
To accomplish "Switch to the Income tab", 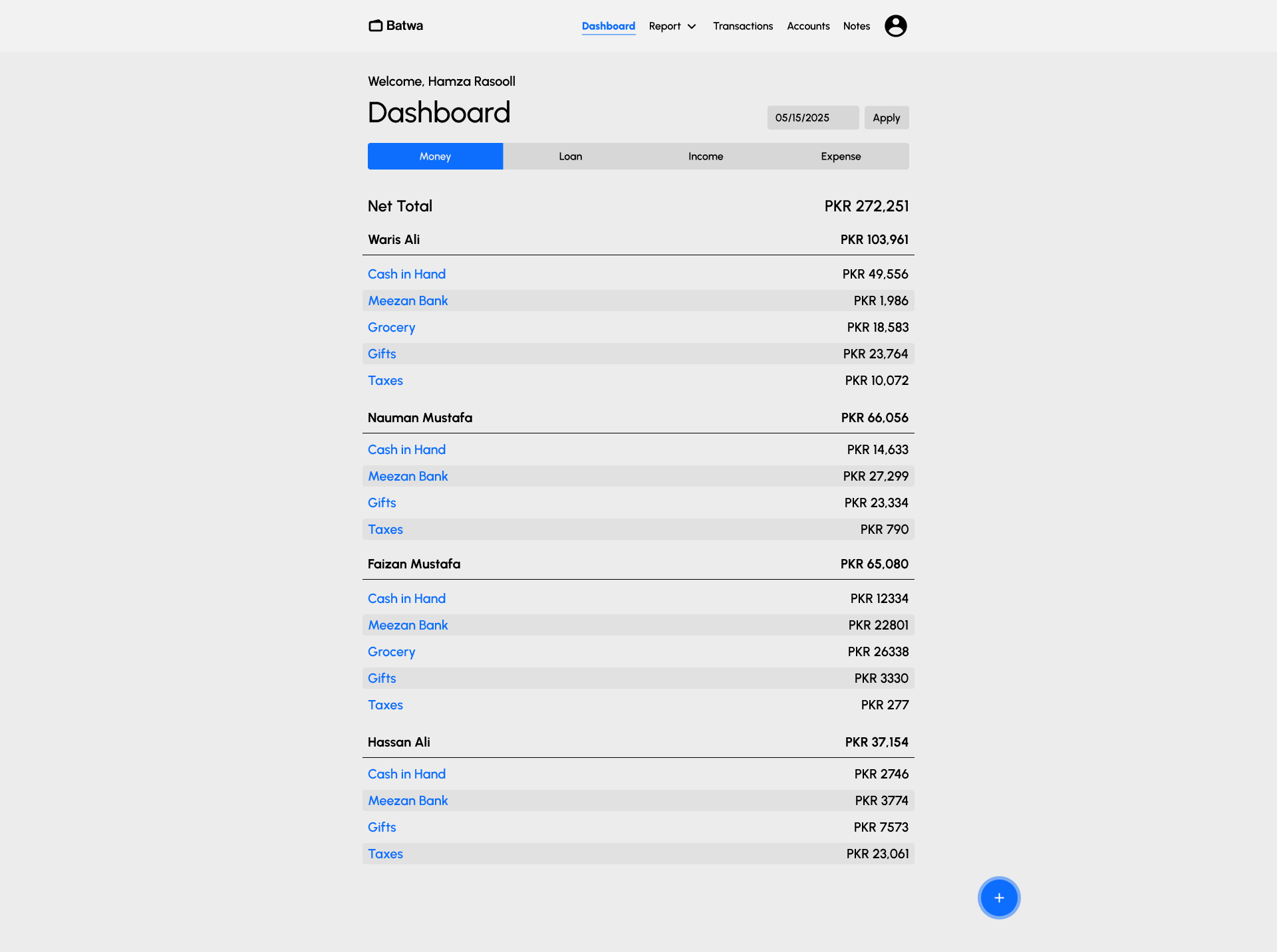I will click(706, 156).
